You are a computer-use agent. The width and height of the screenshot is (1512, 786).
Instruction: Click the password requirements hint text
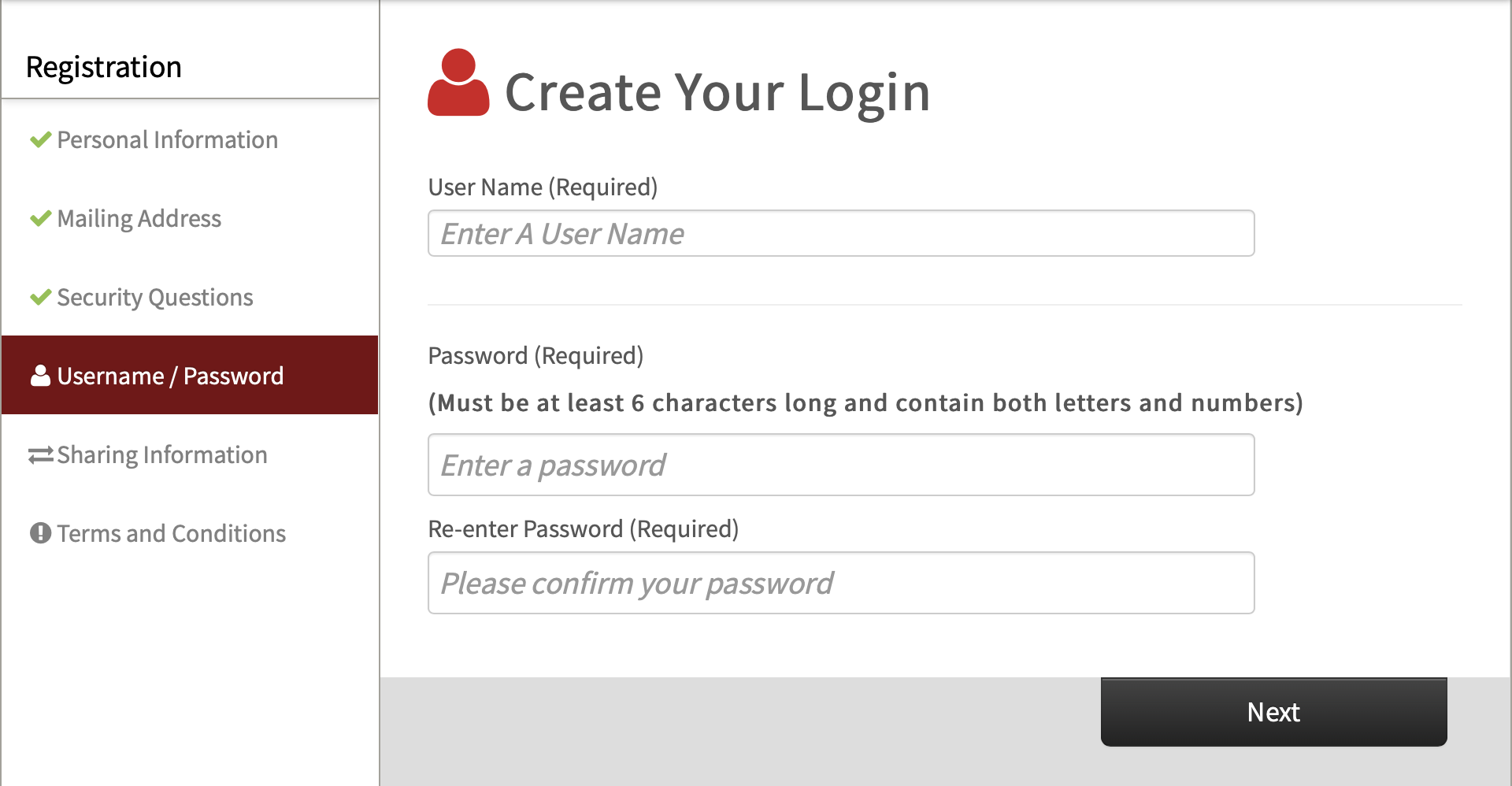click(865, 403)
